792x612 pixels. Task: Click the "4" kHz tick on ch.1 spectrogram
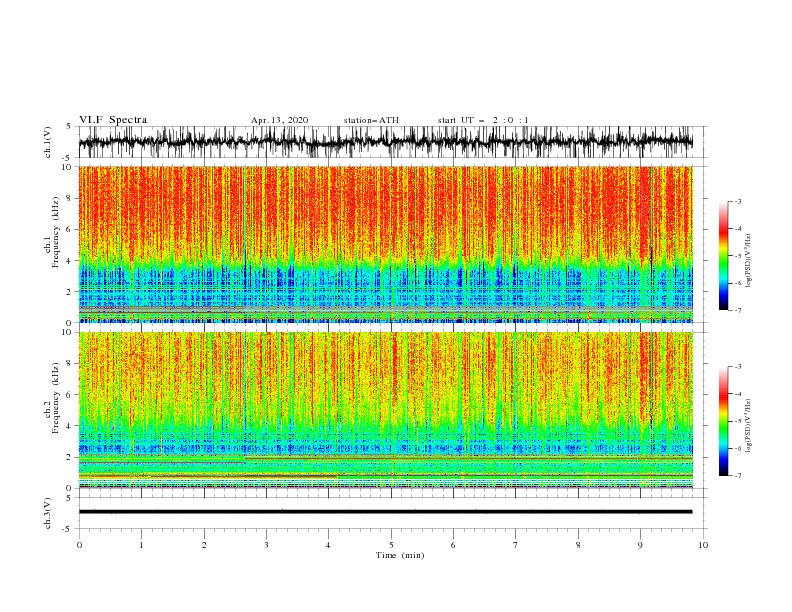(x=70, y=261)
